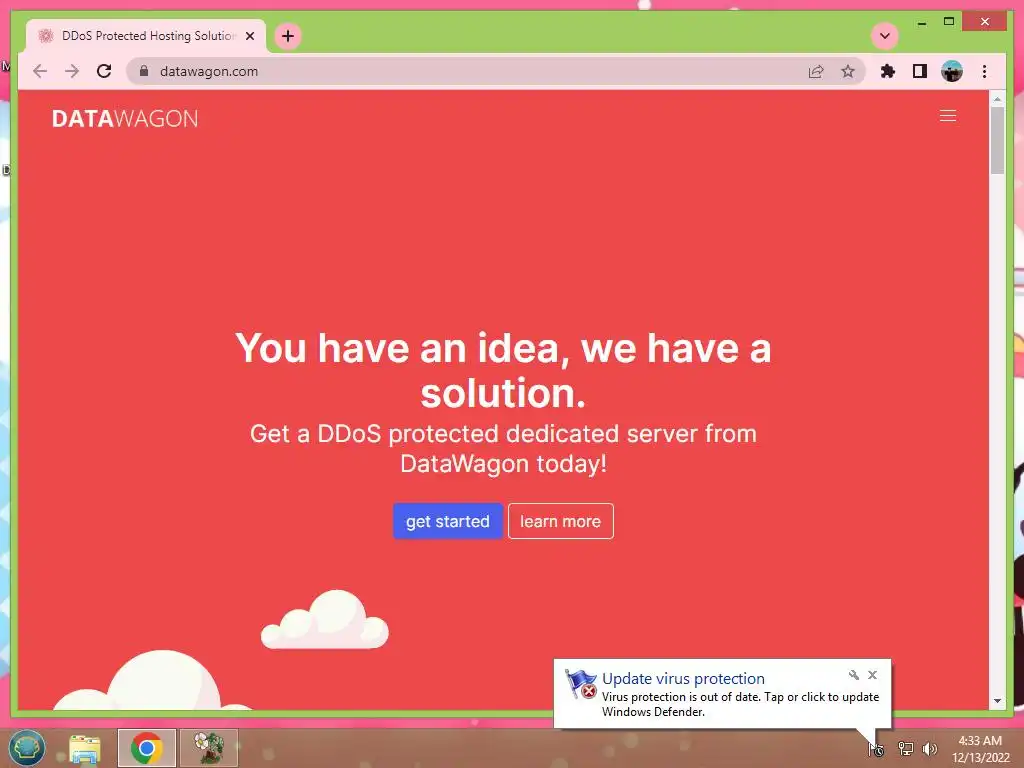Click the learn more button

560,521
